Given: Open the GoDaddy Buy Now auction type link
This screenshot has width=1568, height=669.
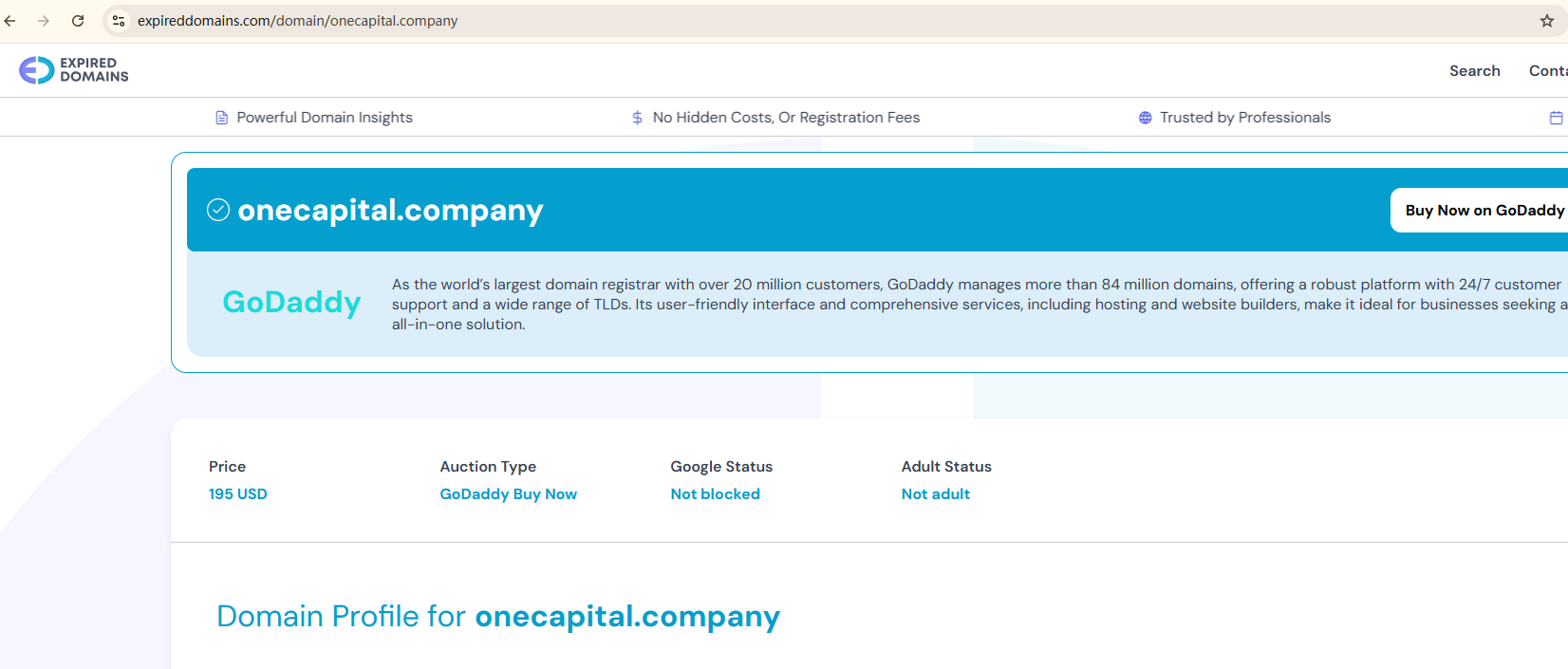Looking at the screenshot, I should pyautogui.click(x=508, y=494).
